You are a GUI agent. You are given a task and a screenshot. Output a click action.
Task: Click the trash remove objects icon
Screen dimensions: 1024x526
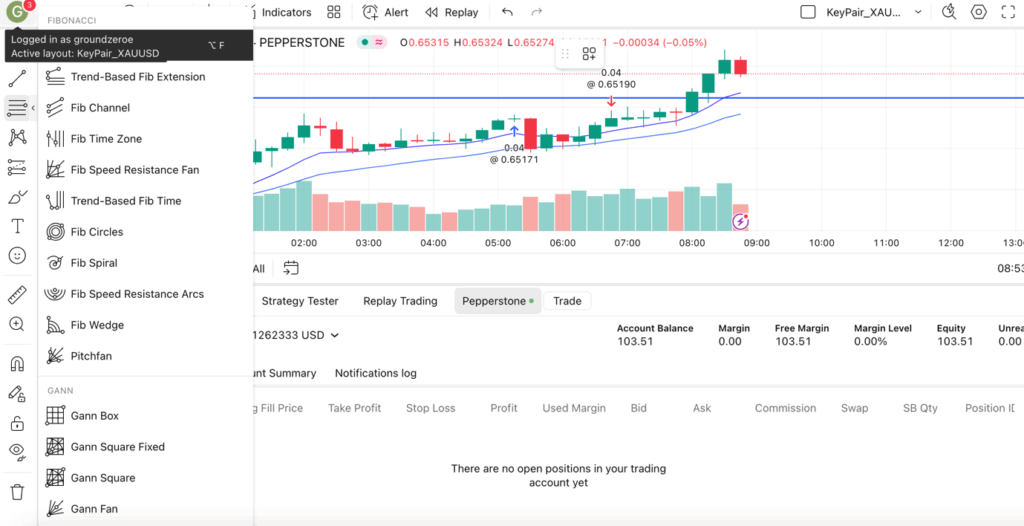(x=17, y=491)
